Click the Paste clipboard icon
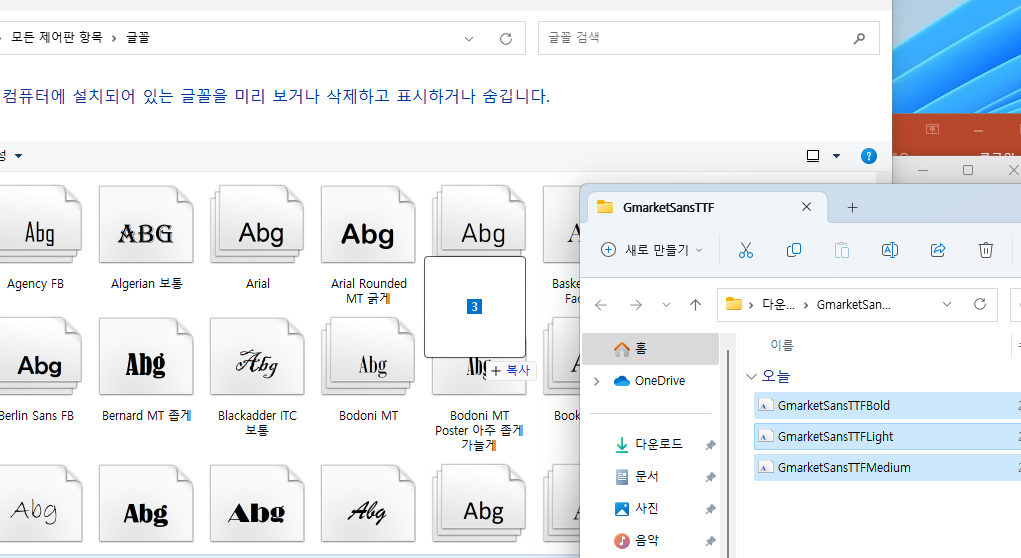Image resolution: width=1021 pixels, height=558 pixels. pyautogui.click(x=842, y=250)
